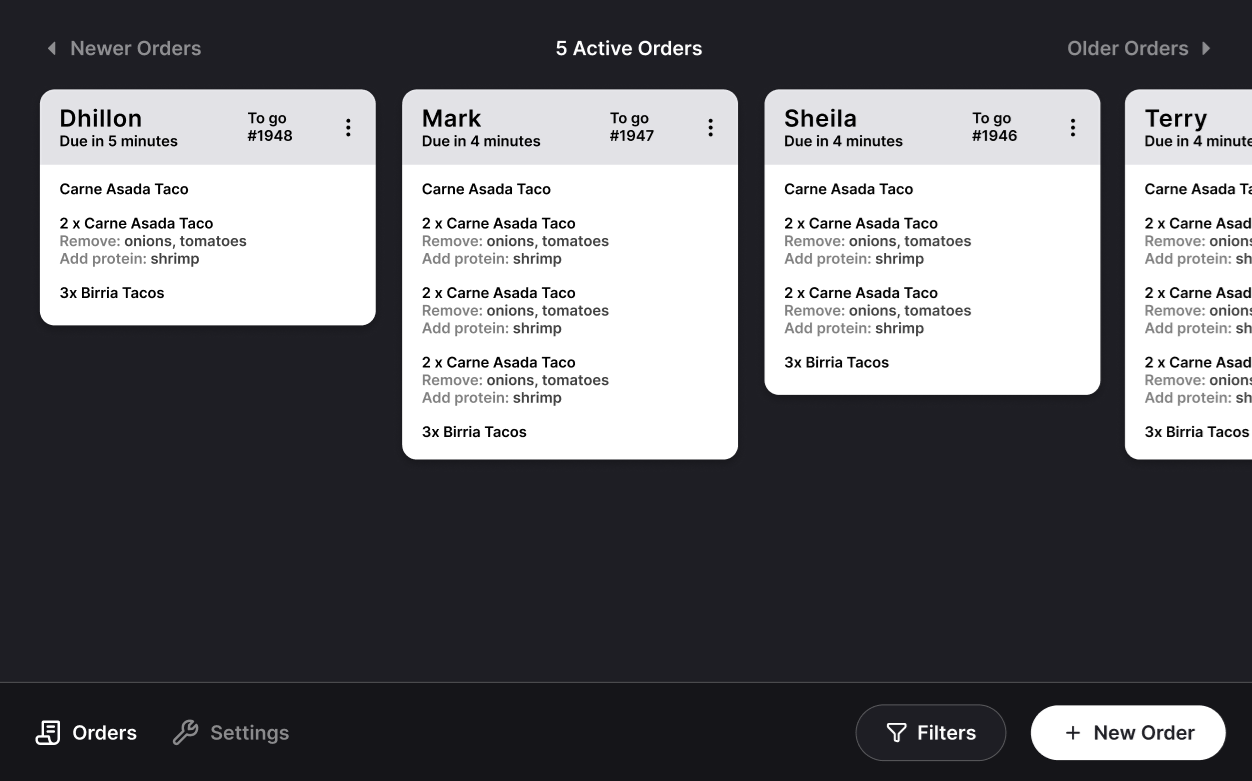Click the Settings wrench icon
The height and width of the screenshot is (781, 1252).
coord(186,733)
